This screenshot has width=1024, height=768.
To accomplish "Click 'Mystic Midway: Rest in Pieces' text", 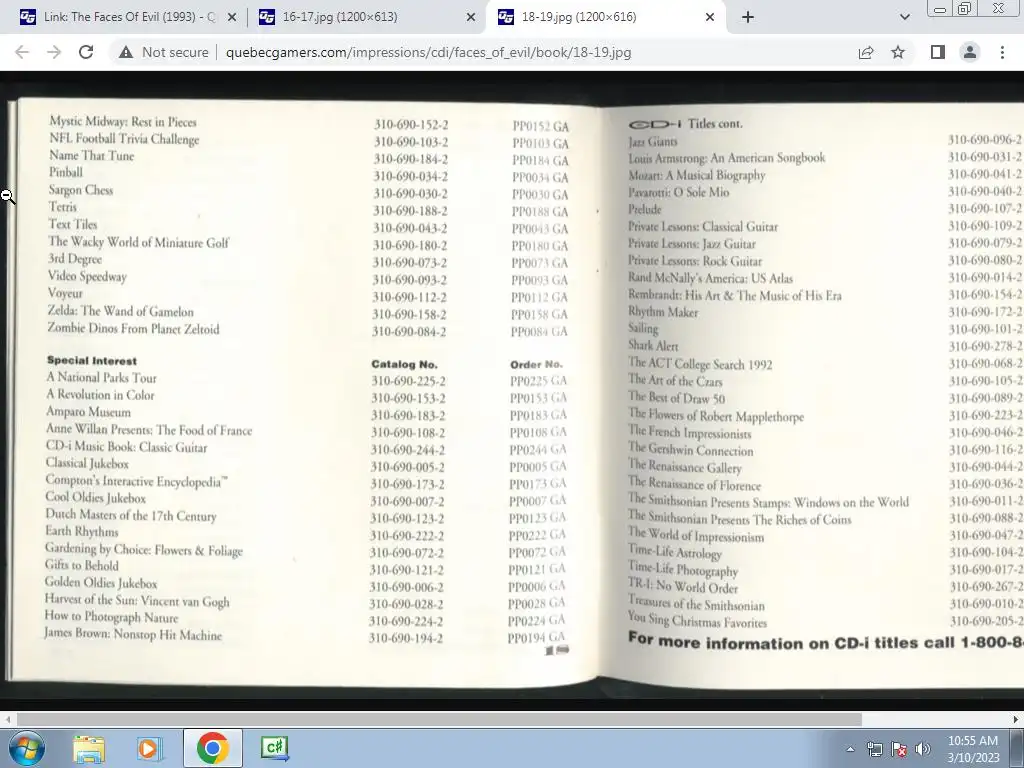I will (x=123, y=121).
